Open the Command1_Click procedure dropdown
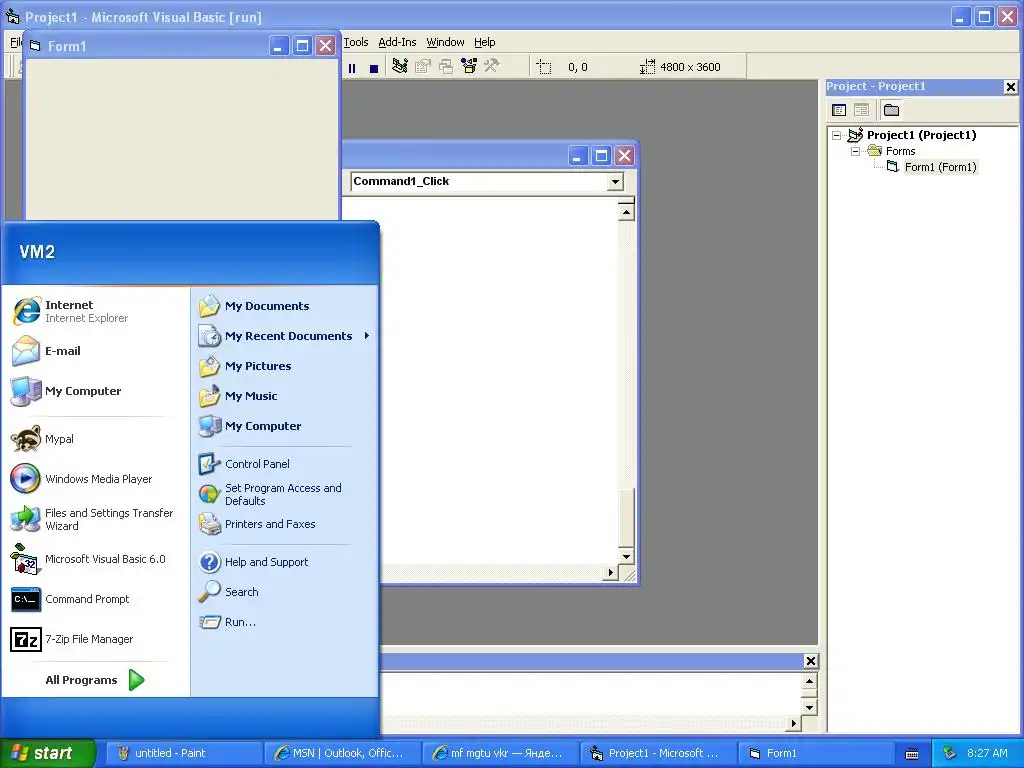 click(615, 182)
